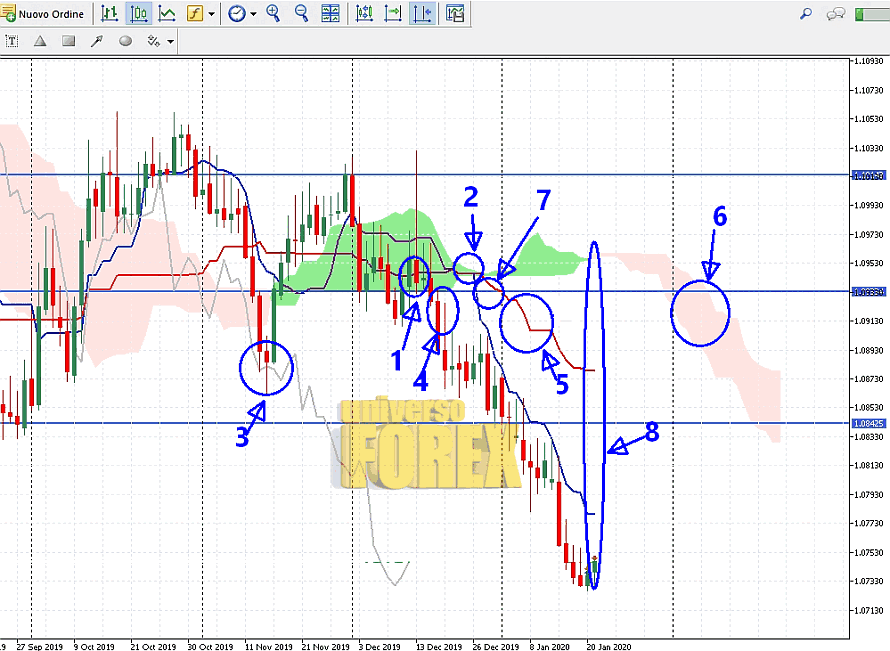Select the triangle shape tool
The width and height of the screenshot is (890, 651).
tap(41, 41)
